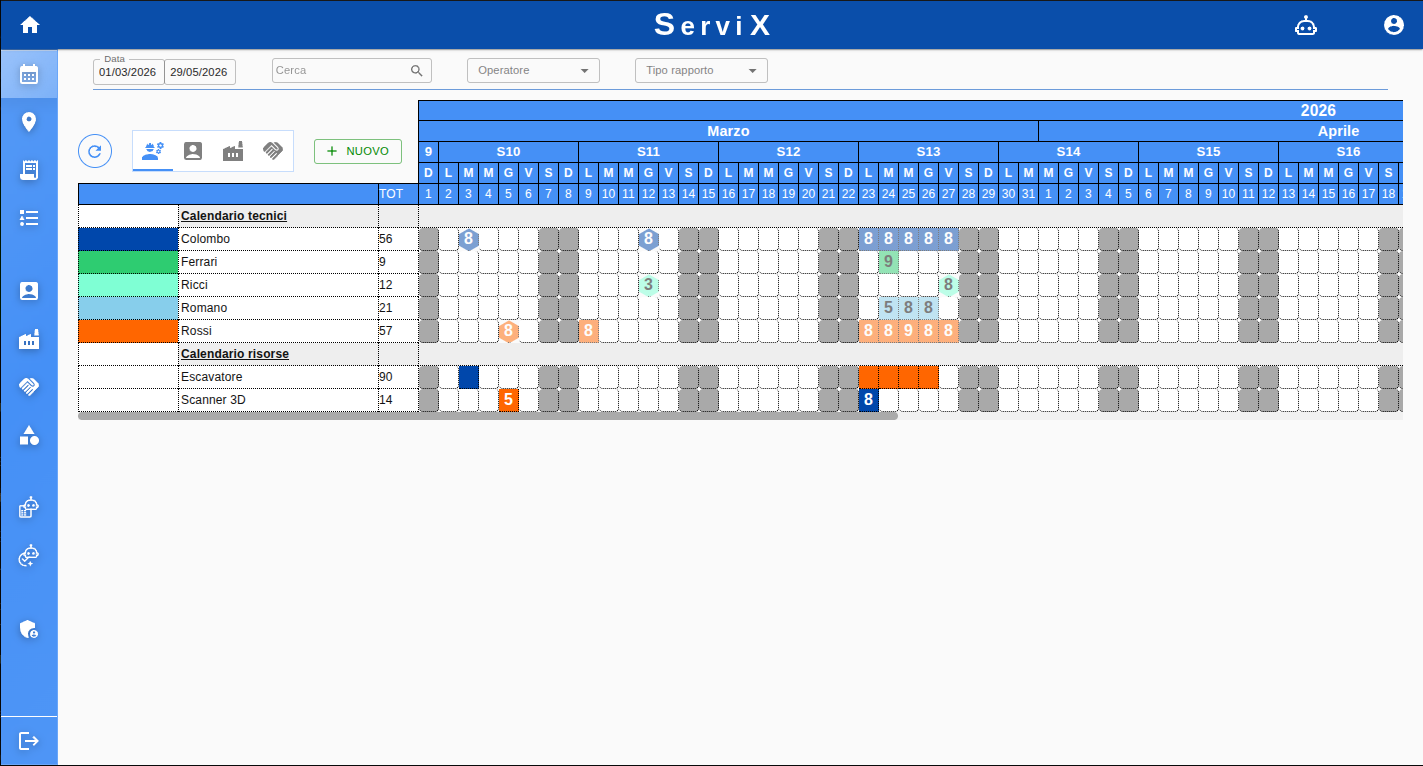Open Escavatore's blue booking on March 3
Viewport: 1423px width, 766px height.
point(468,377)
